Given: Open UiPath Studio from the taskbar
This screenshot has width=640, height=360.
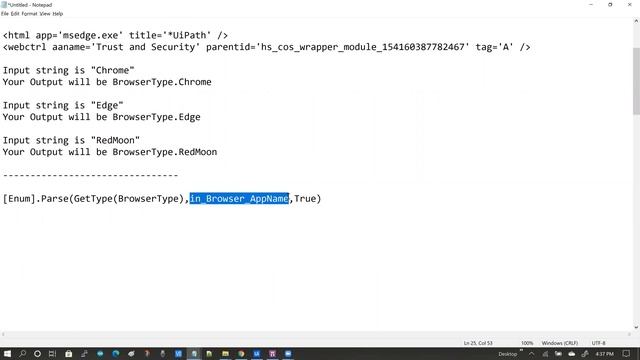Looking at the screenshot, I should click(x=257, y=354).
